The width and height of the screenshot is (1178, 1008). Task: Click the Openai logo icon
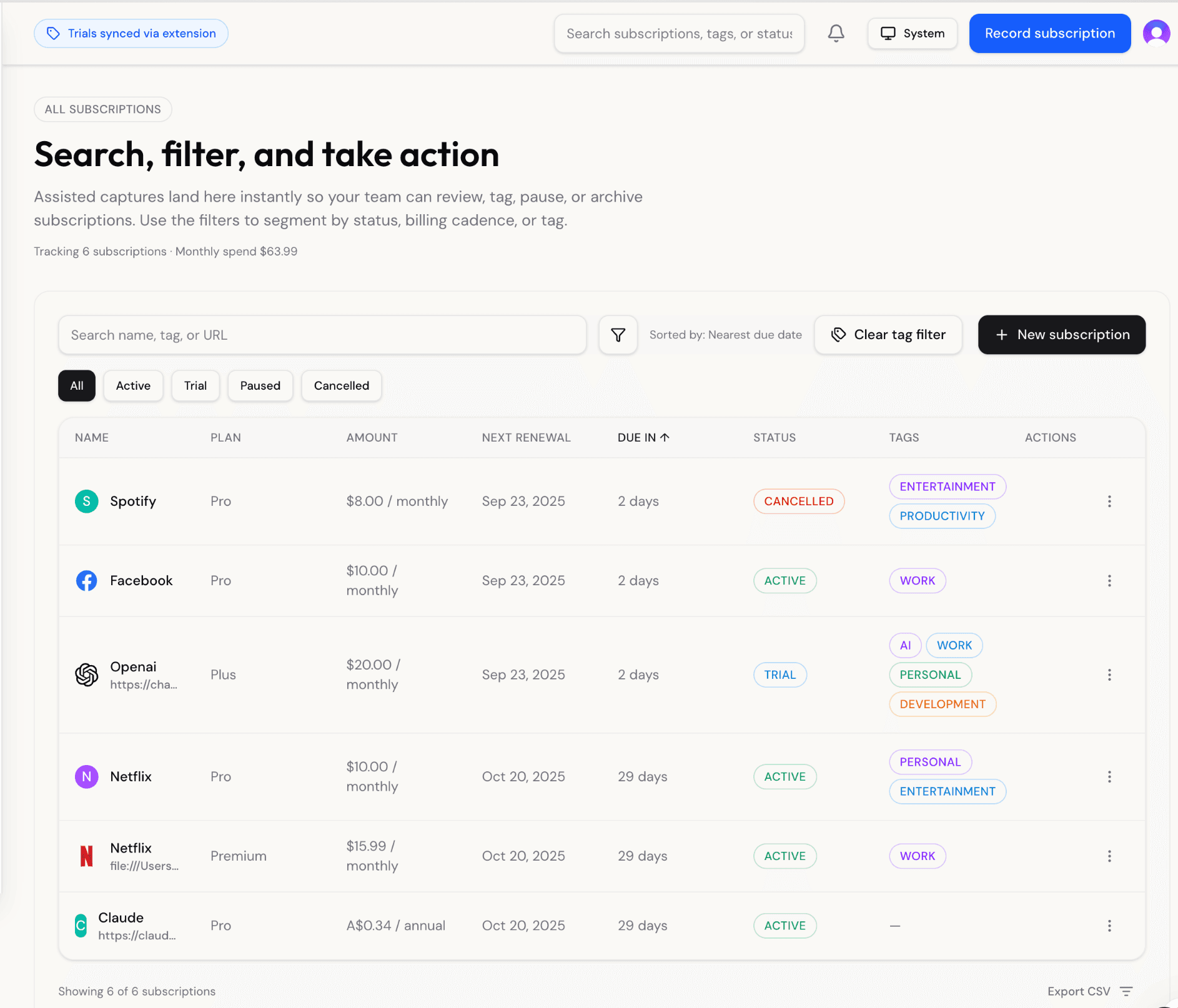[87, 674]
